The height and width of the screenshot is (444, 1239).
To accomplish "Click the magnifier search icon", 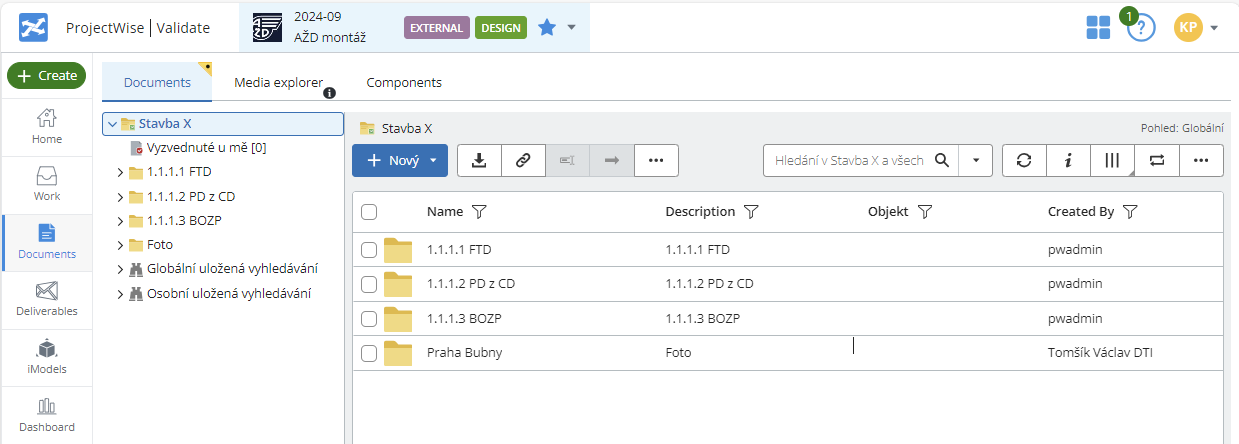I will click(x=942, y=160).
